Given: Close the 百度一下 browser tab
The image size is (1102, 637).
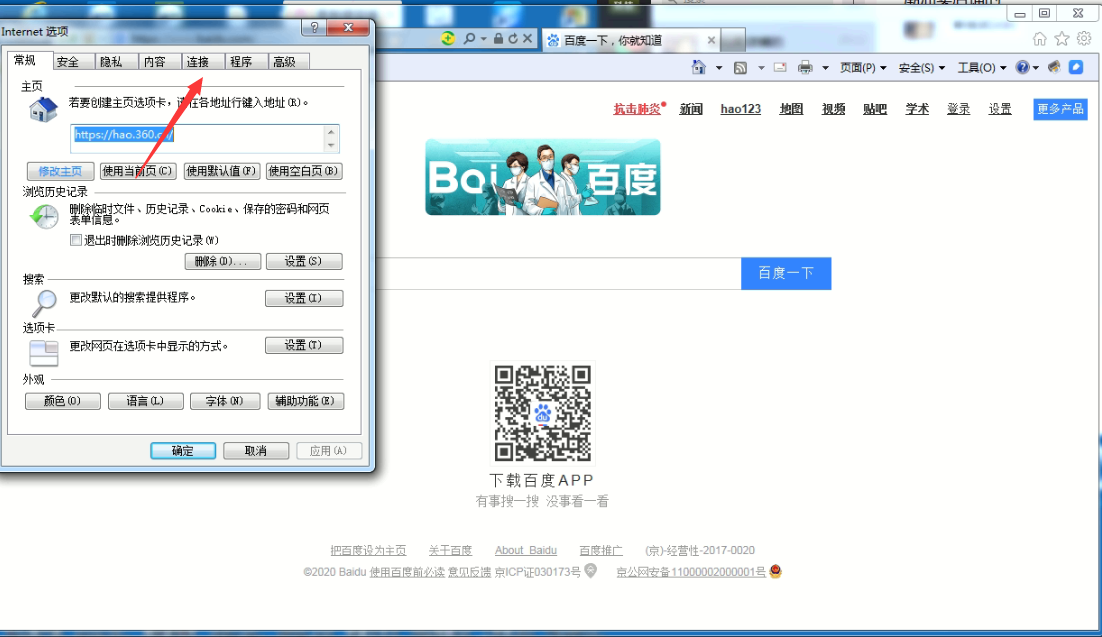Looking at the screenshot, I should click(711, 40).
